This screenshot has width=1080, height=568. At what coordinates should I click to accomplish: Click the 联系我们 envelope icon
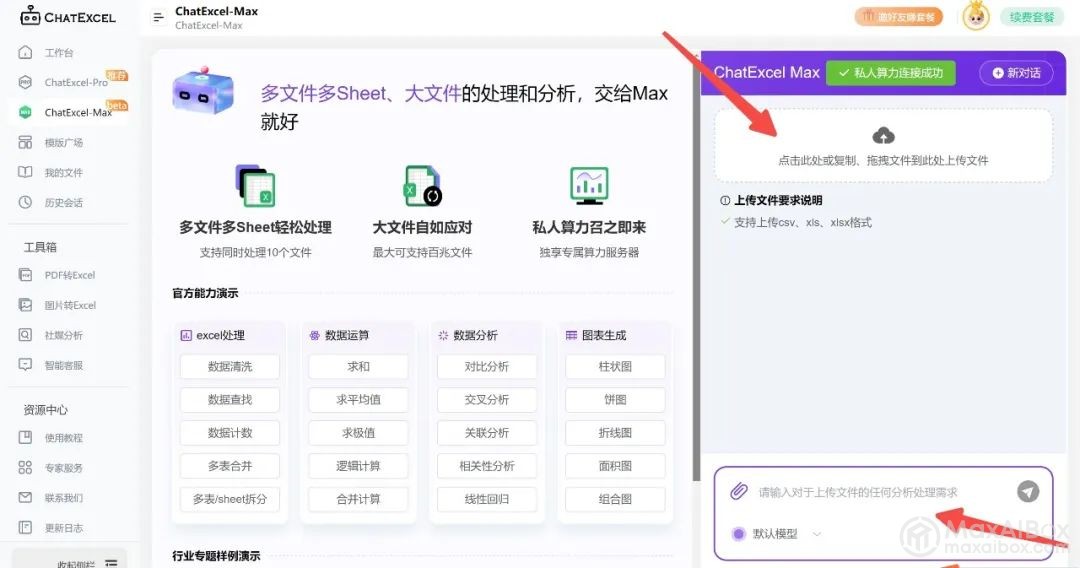pos(25,497)
